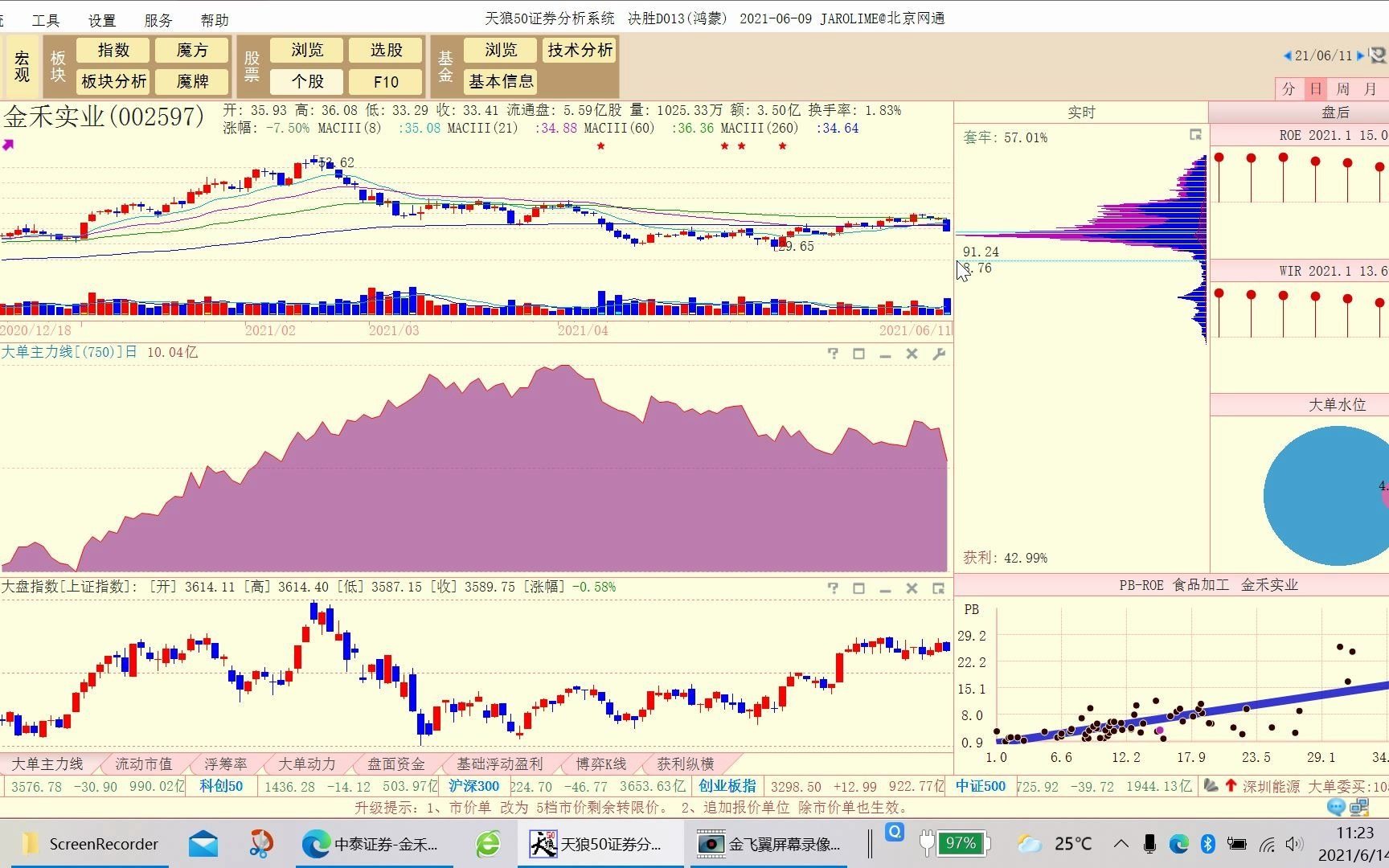Select the 流动市值 indicator tab

pyautogui.click(x=144, y=764)
